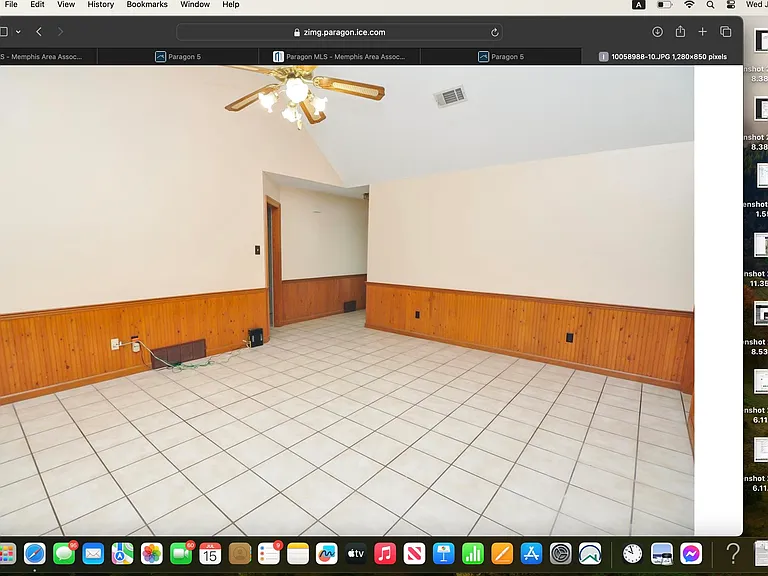The height and width of the screenshot is (576, 768).
Task: Open the mountain-logo app in Dock
Action: (x=590, y=554)
